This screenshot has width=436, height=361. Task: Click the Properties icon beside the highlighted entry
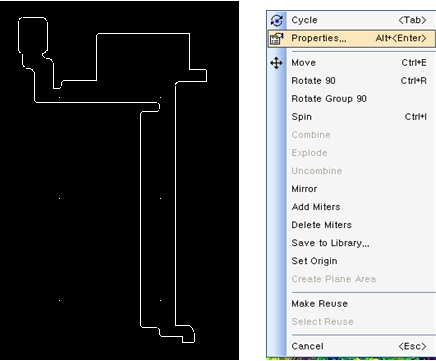pos(277,38)
